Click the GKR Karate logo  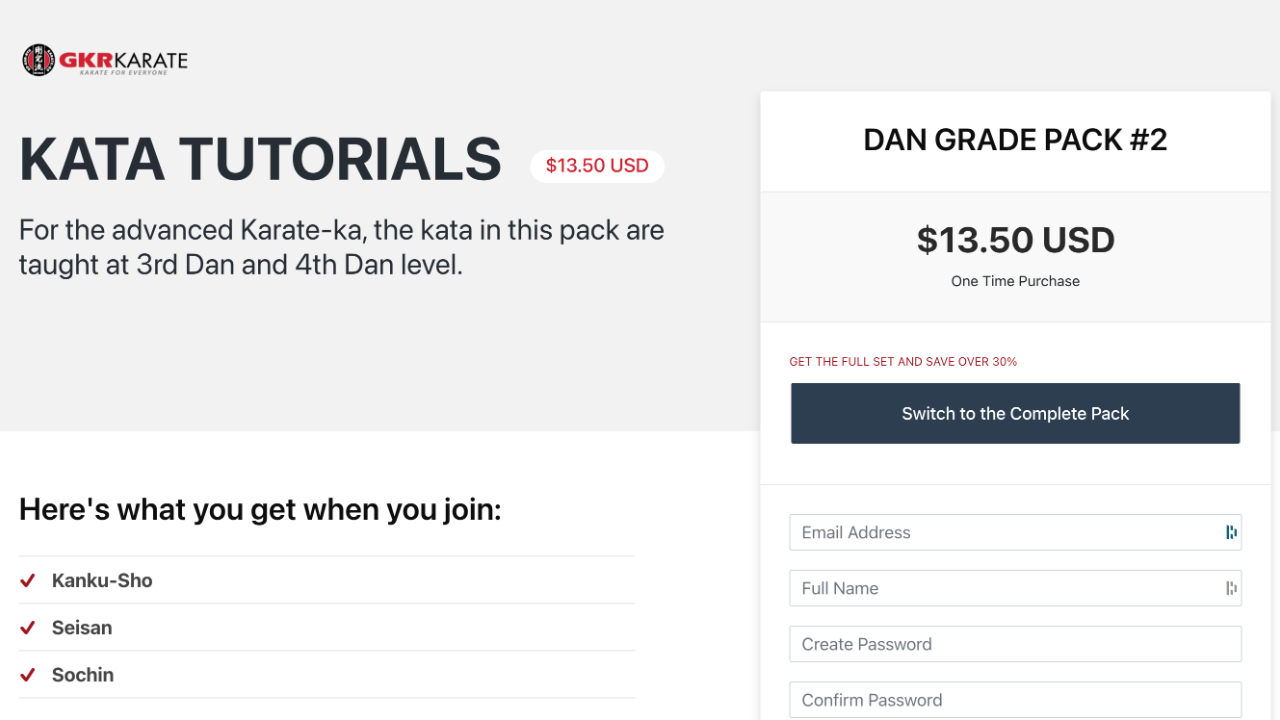pyautogui.click(x=105, y=60)
